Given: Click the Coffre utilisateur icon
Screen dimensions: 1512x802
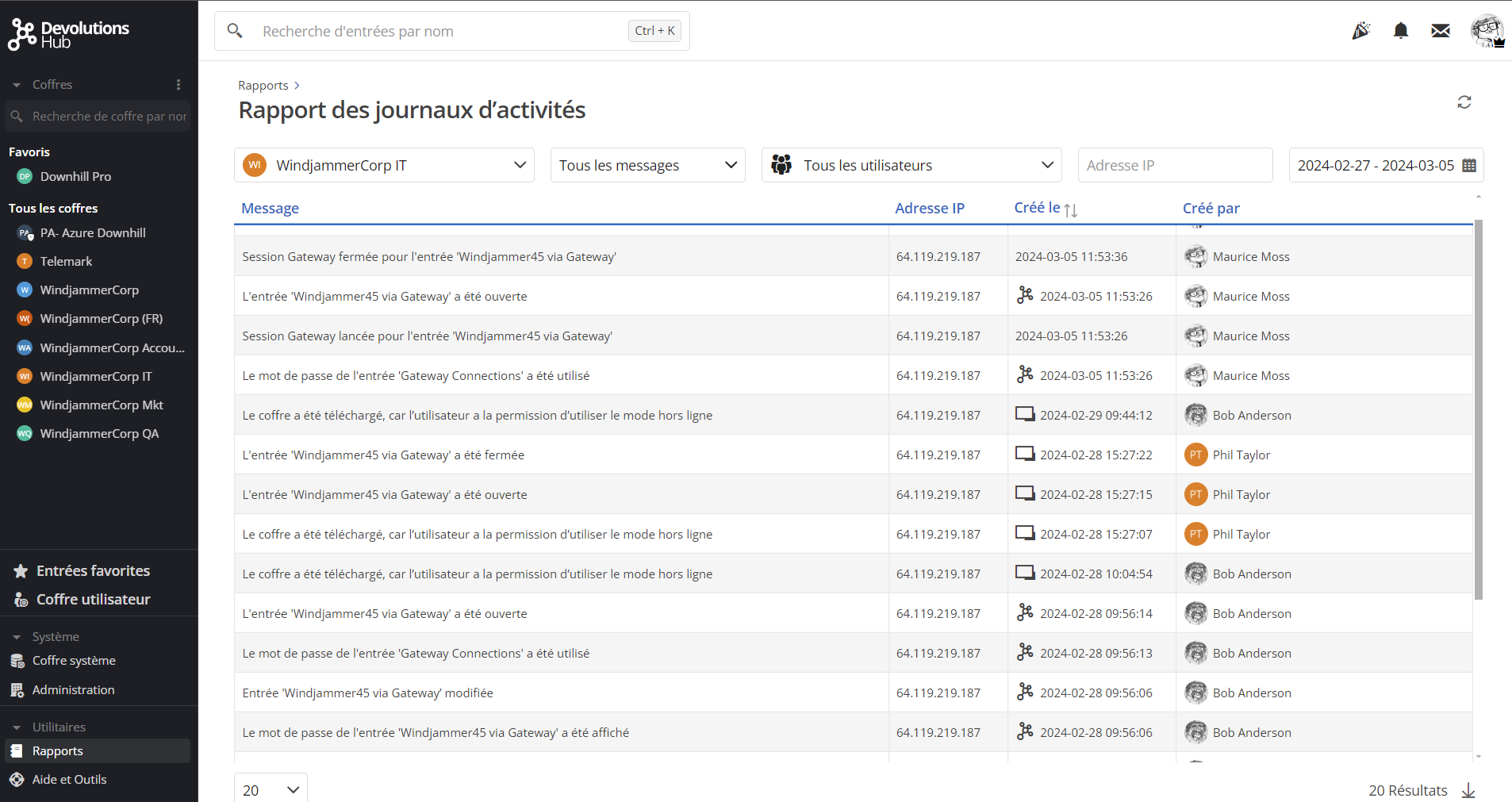Looking at the screenshot, I should click(x=21, y=600).
